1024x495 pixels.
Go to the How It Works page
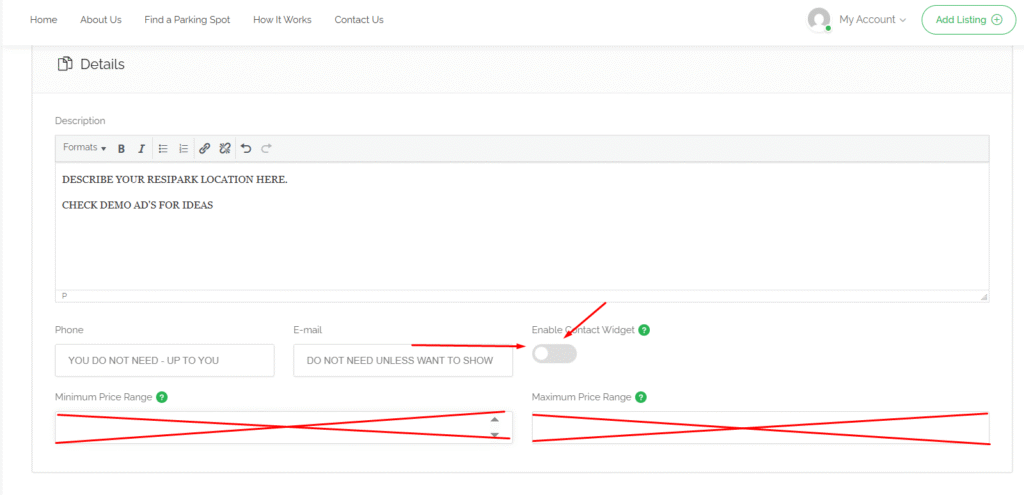(282, 20)
